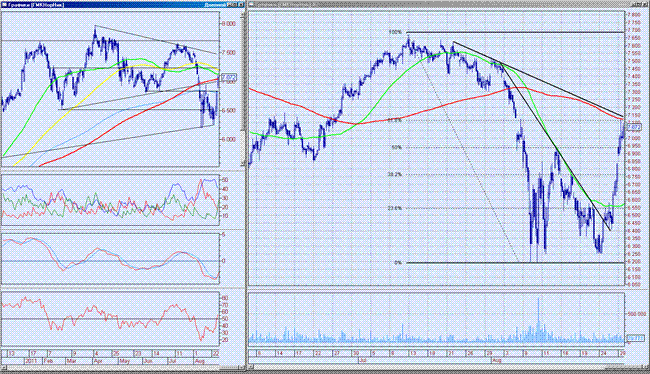Click Jul on the right chart time axis
The height and width of the screenshot is (374, 650).
click(363, 360)
